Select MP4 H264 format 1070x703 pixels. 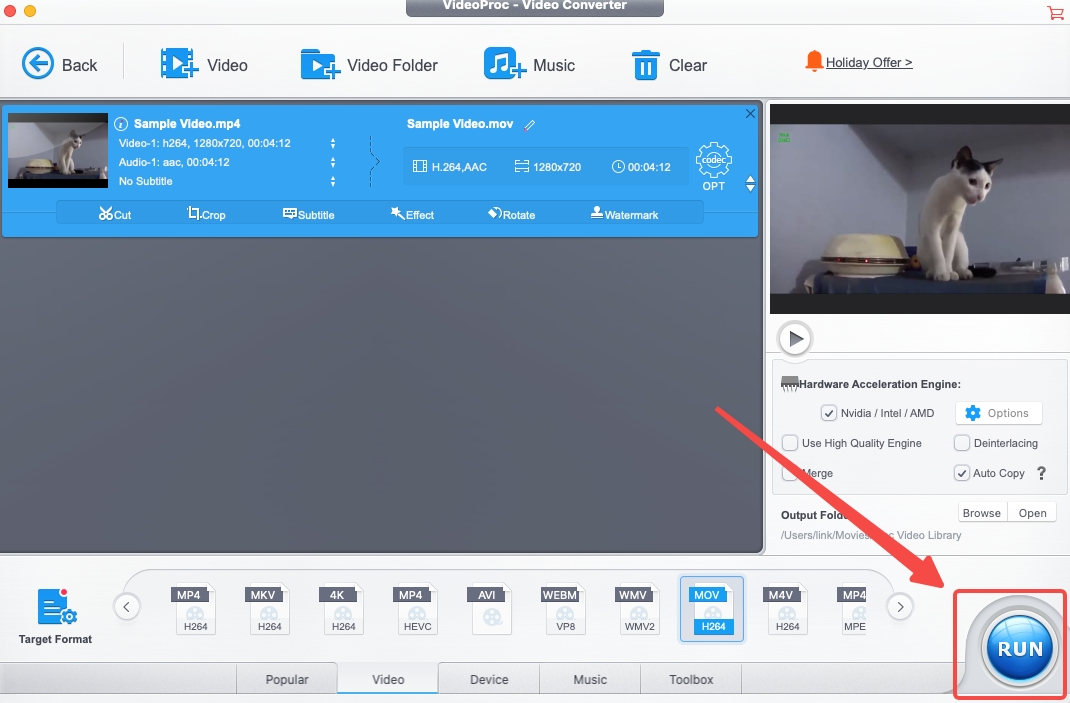tap(192, 609)
